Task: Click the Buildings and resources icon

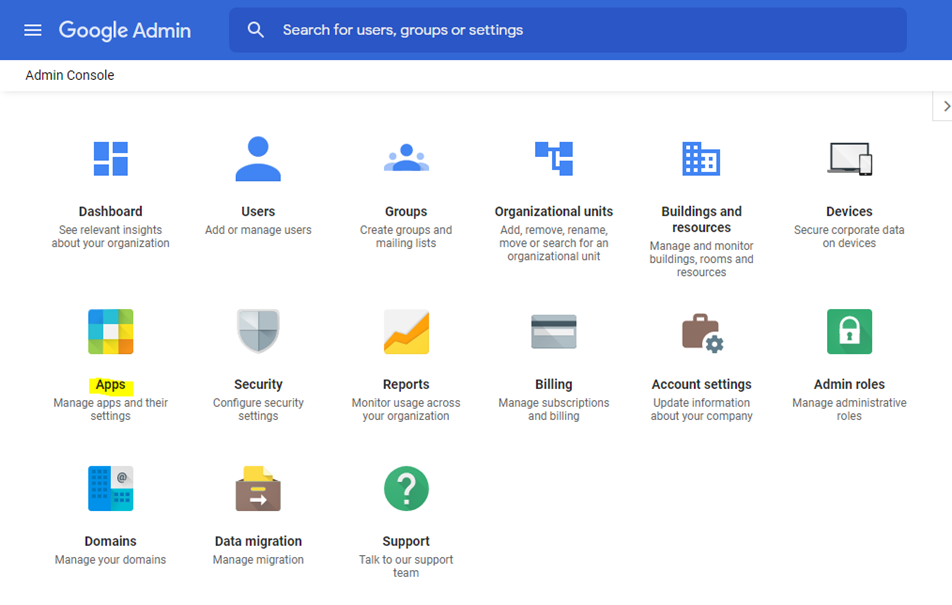Action: [701, 158]
